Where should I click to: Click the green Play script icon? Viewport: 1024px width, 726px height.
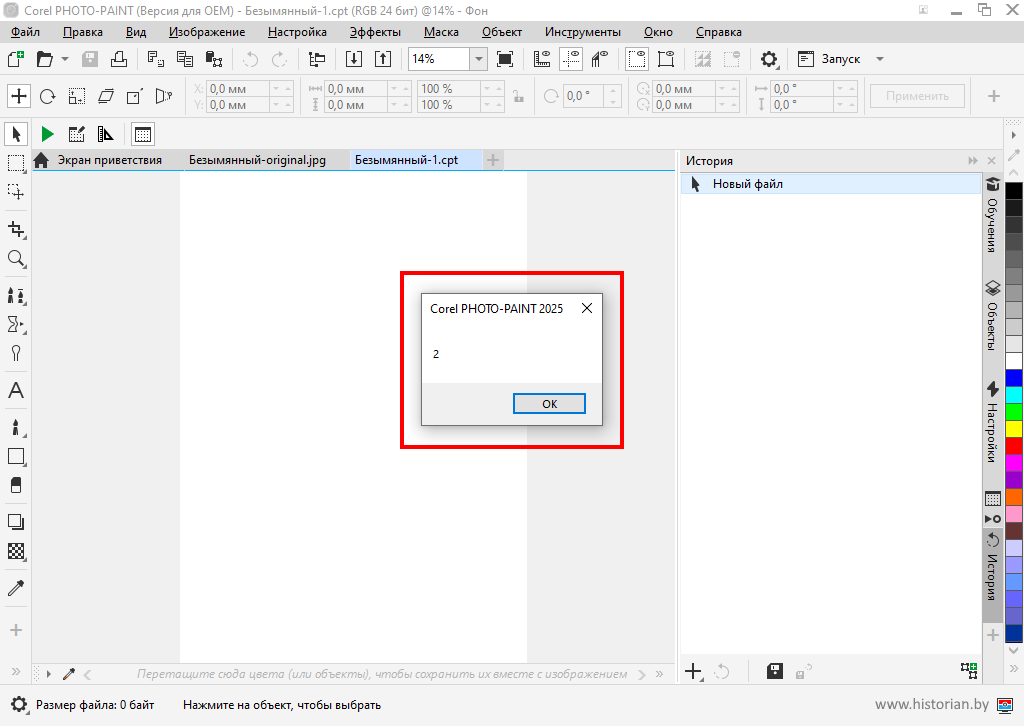(47, 134)
